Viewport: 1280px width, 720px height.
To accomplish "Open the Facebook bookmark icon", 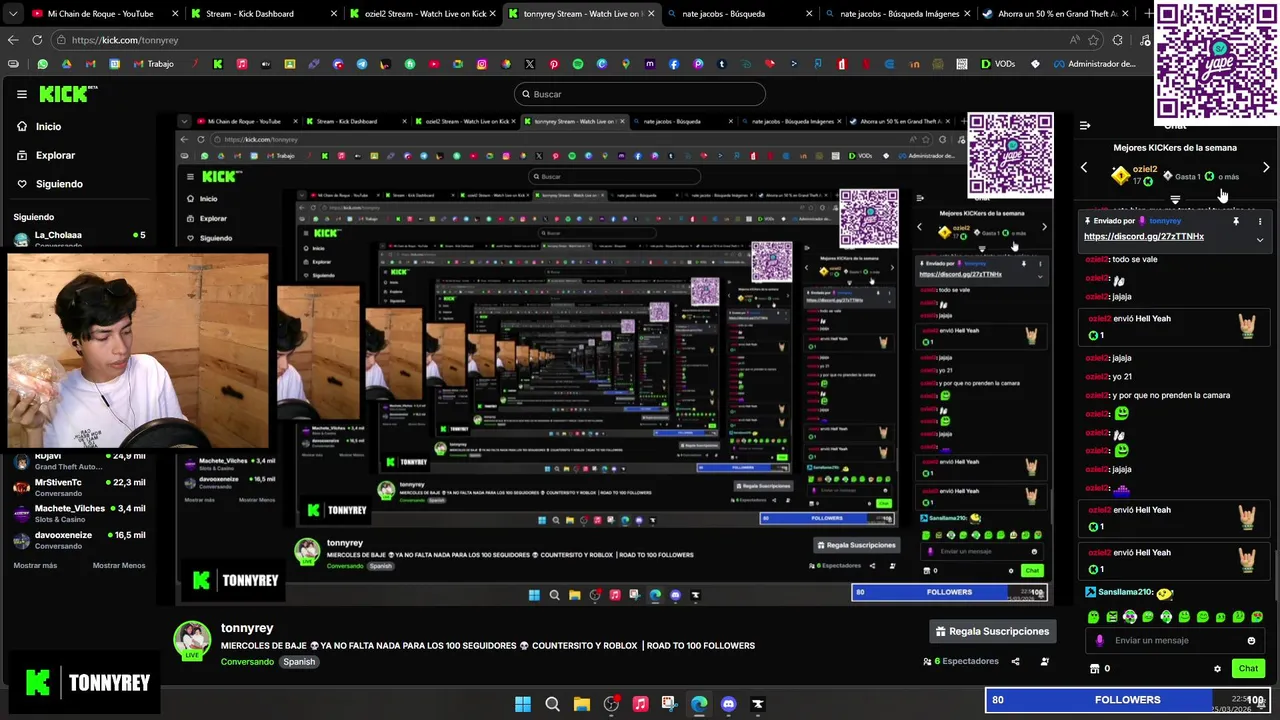I will (x=674, y=64).
